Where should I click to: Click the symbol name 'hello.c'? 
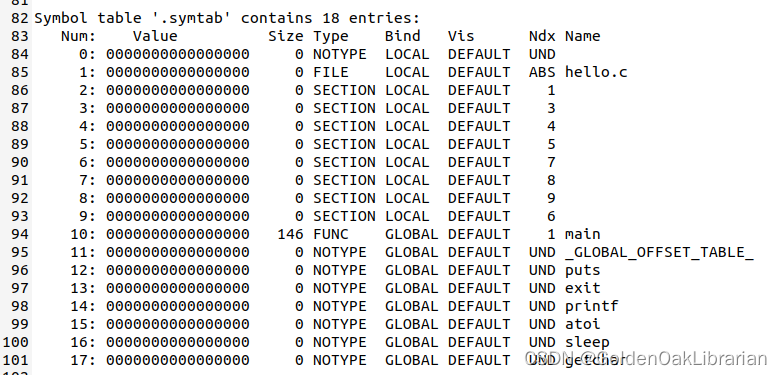pos(596,72)
